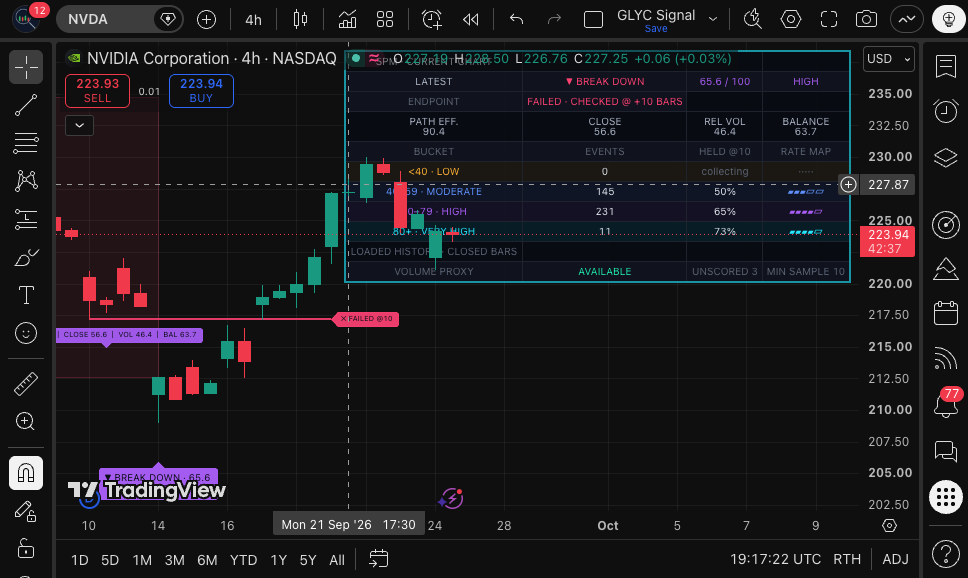Screen dimensions: 968x578
Task: Click the 223.93 SELL button
Action: pos(98,91)
